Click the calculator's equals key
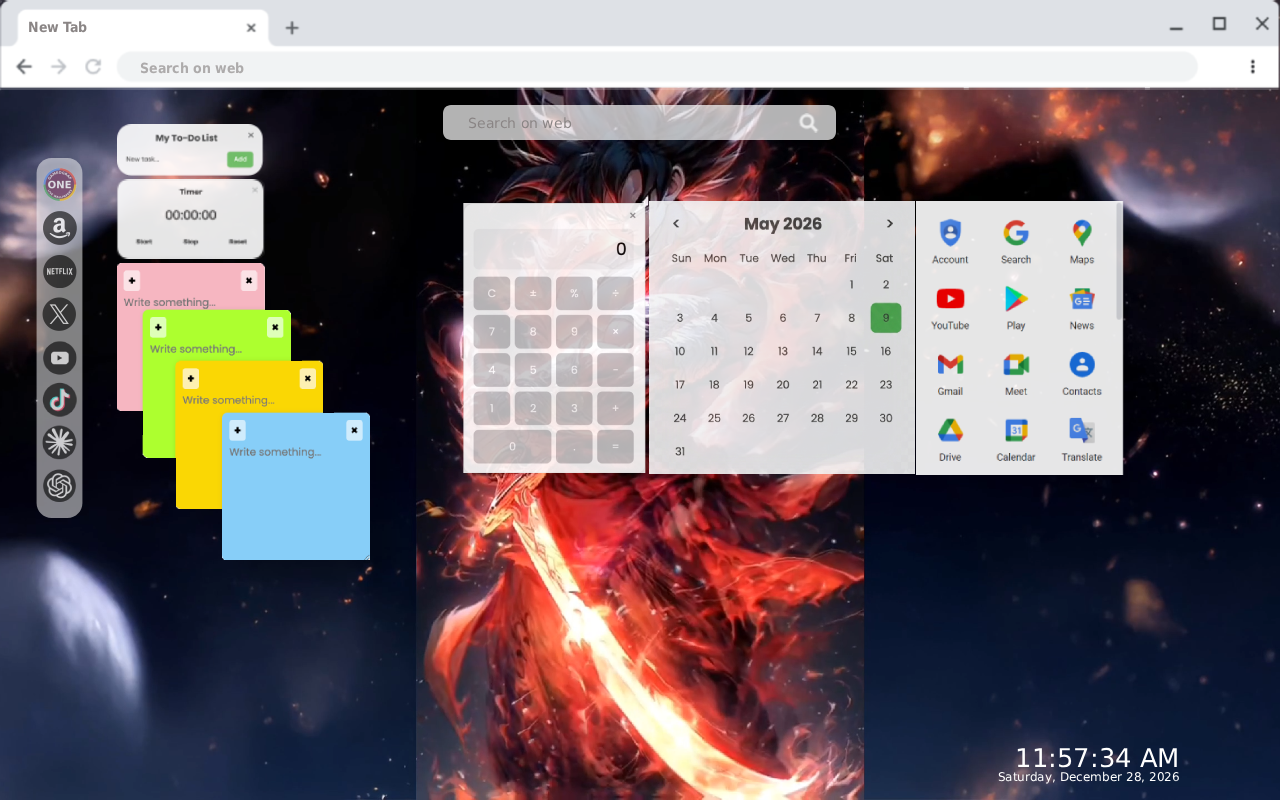This screenshot has height=800, width=1280. click(x=615, y=447)
